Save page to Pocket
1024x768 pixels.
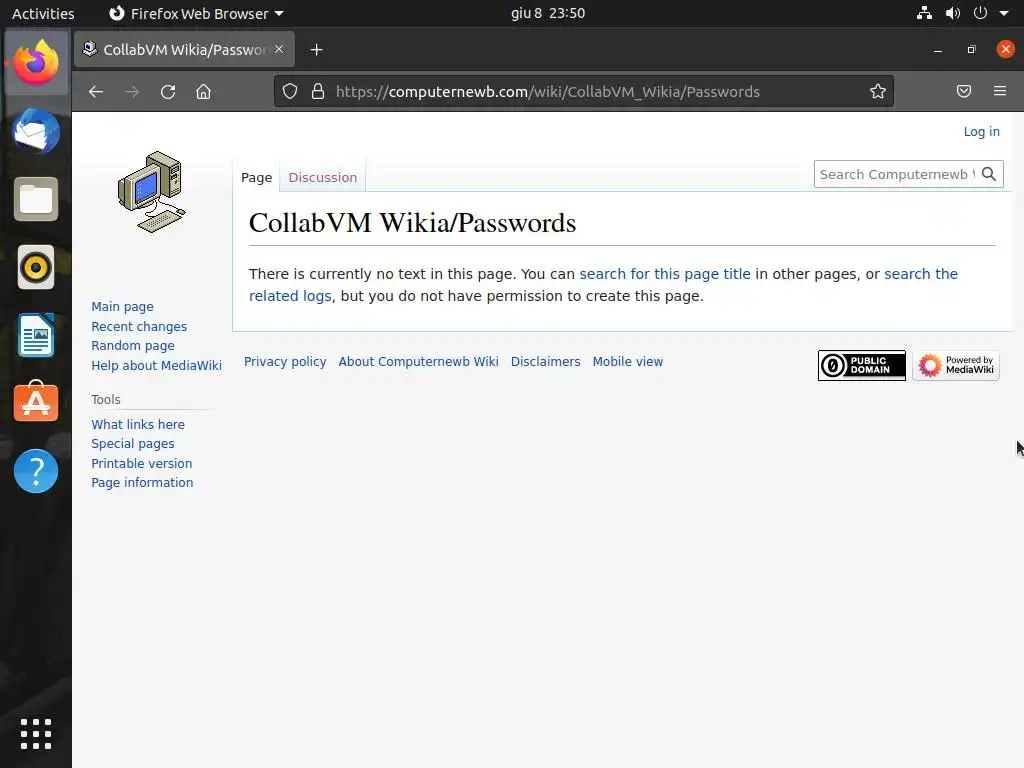coord(964,91)
